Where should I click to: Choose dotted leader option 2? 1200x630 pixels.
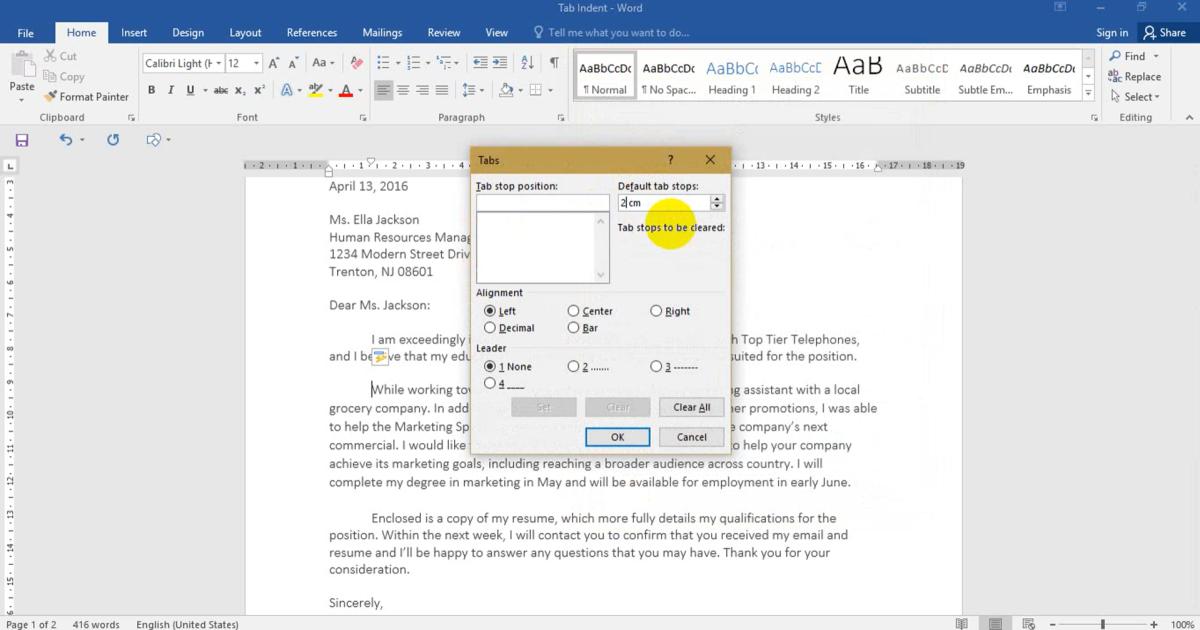click(573, 367)
